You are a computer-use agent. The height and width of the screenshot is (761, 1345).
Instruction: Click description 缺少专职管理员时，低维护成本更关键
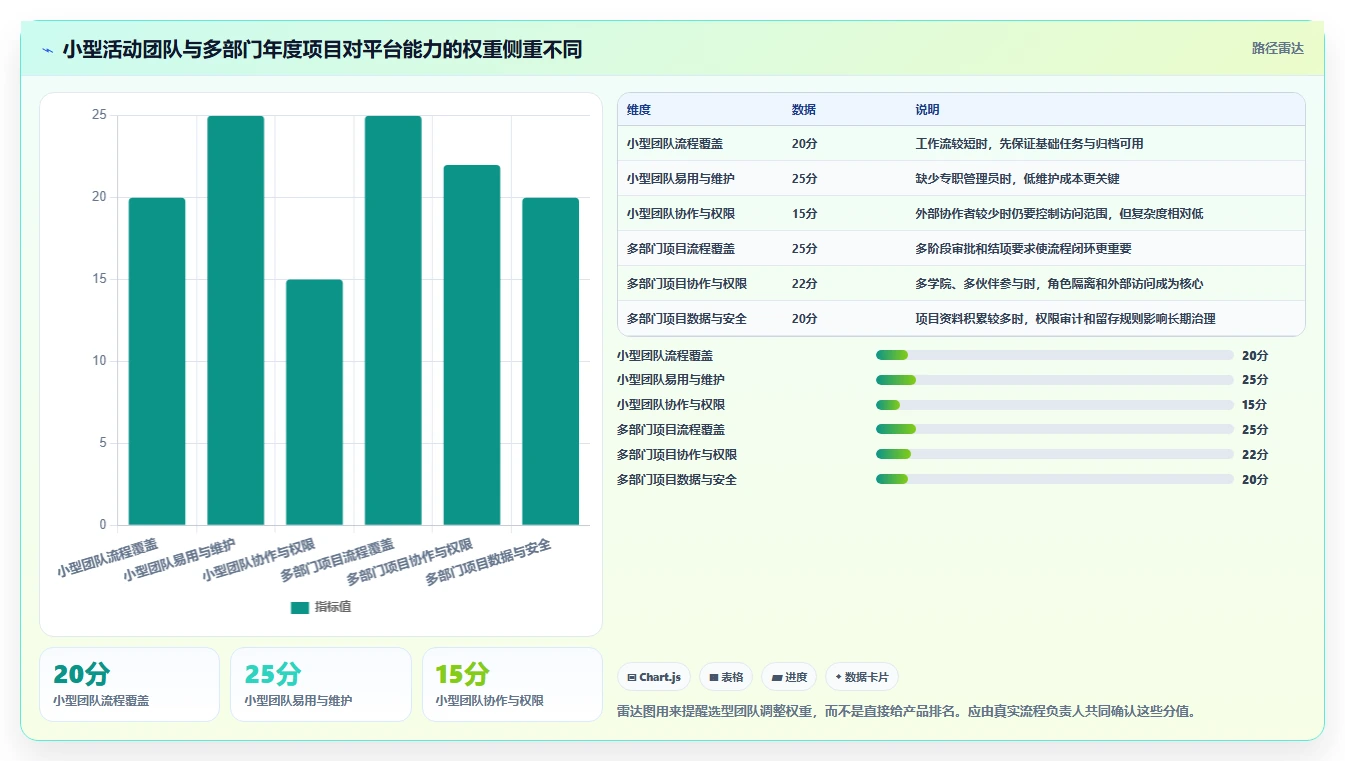[x=1018, y=179]
